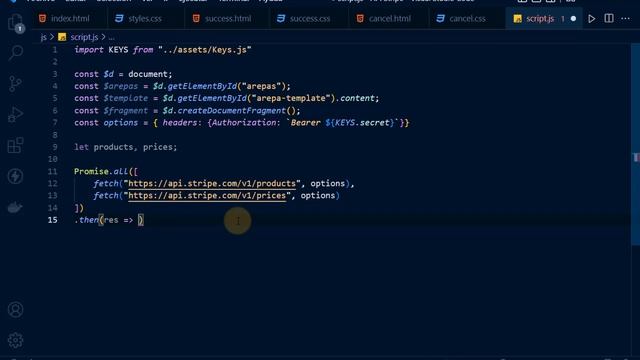This screenshot has height=360, width=640.
Task: Select the script.js tab
Action: tap(540, 19)
